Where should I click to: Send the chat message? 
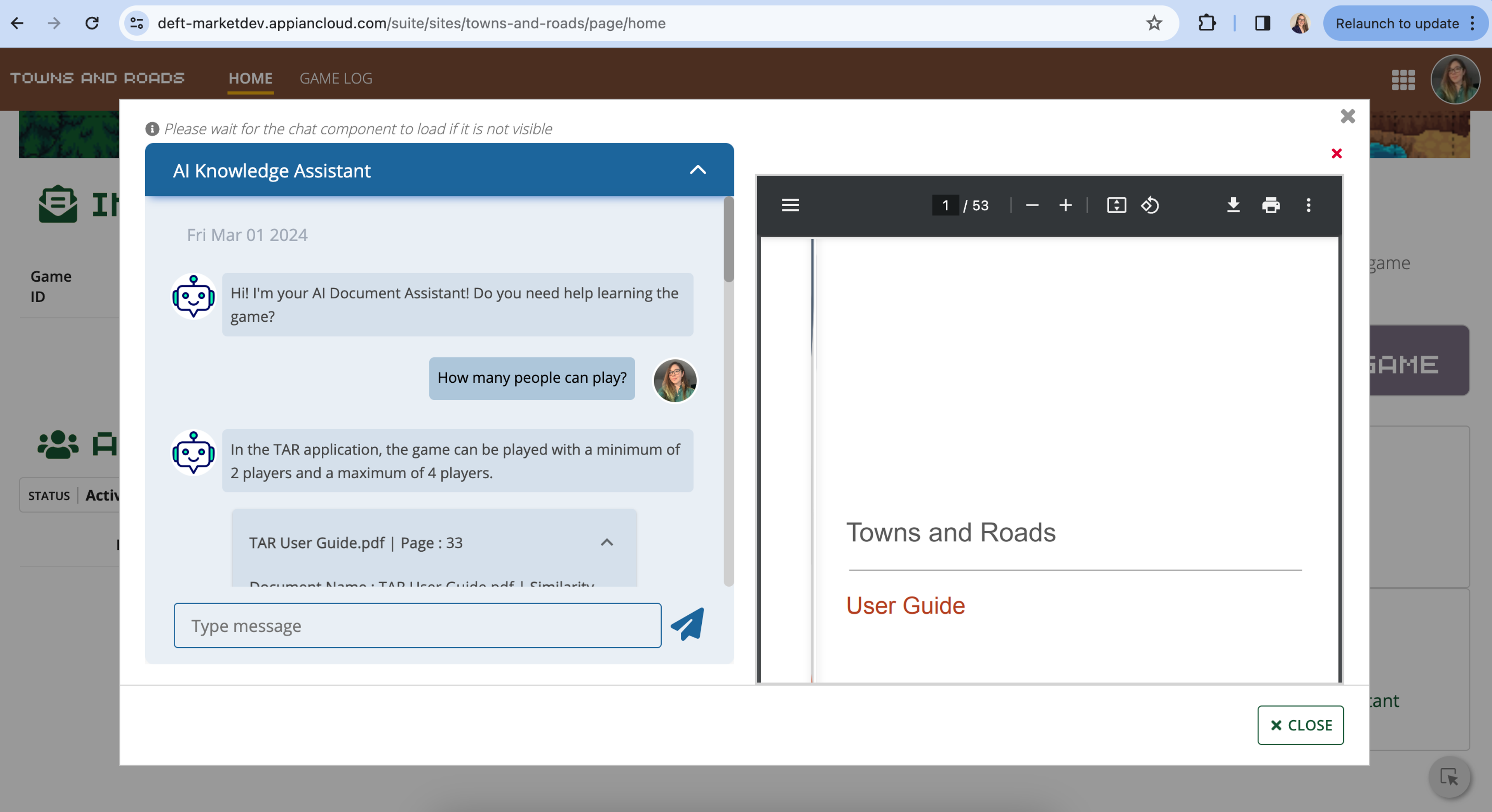coord(687,624)
